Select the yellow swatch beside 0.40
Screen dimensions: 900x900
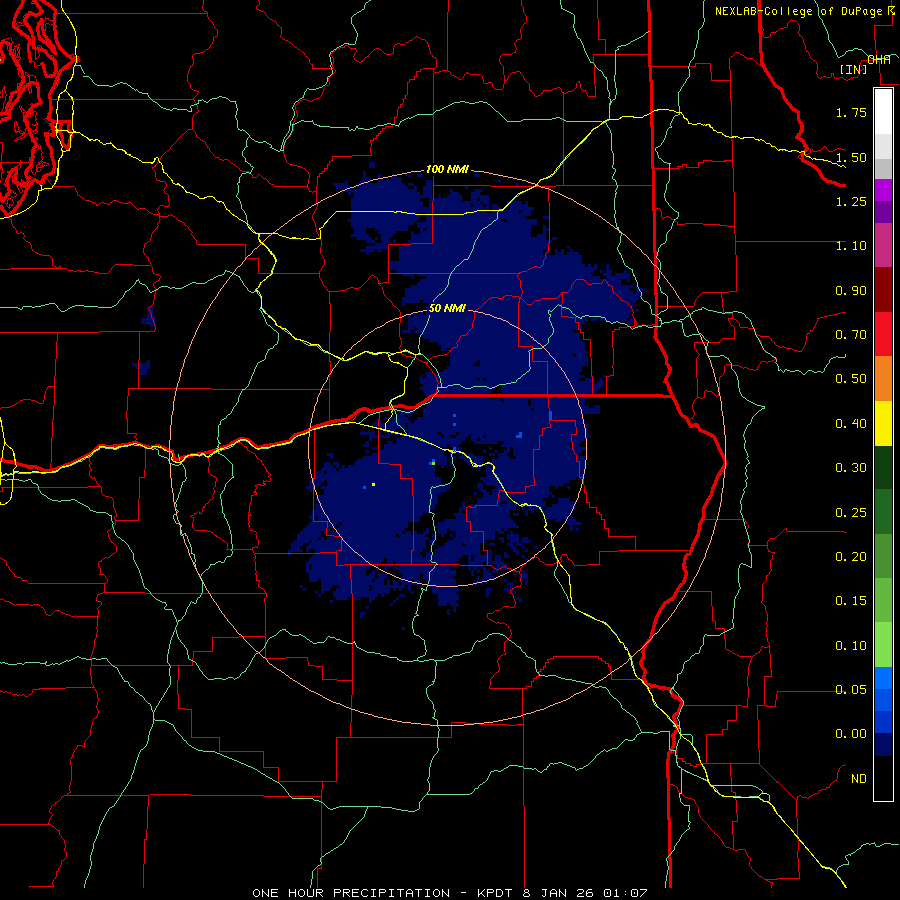[x=883, y=423]
